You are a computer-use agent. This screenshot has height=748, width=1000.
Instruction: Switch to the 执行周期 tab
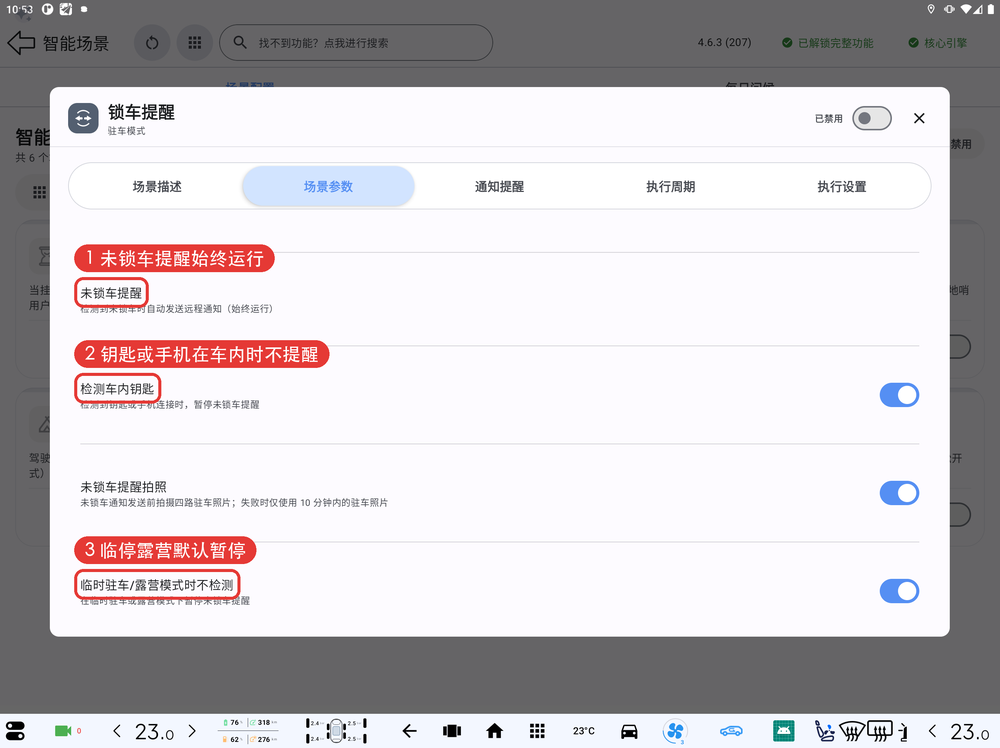click(670, 186)
